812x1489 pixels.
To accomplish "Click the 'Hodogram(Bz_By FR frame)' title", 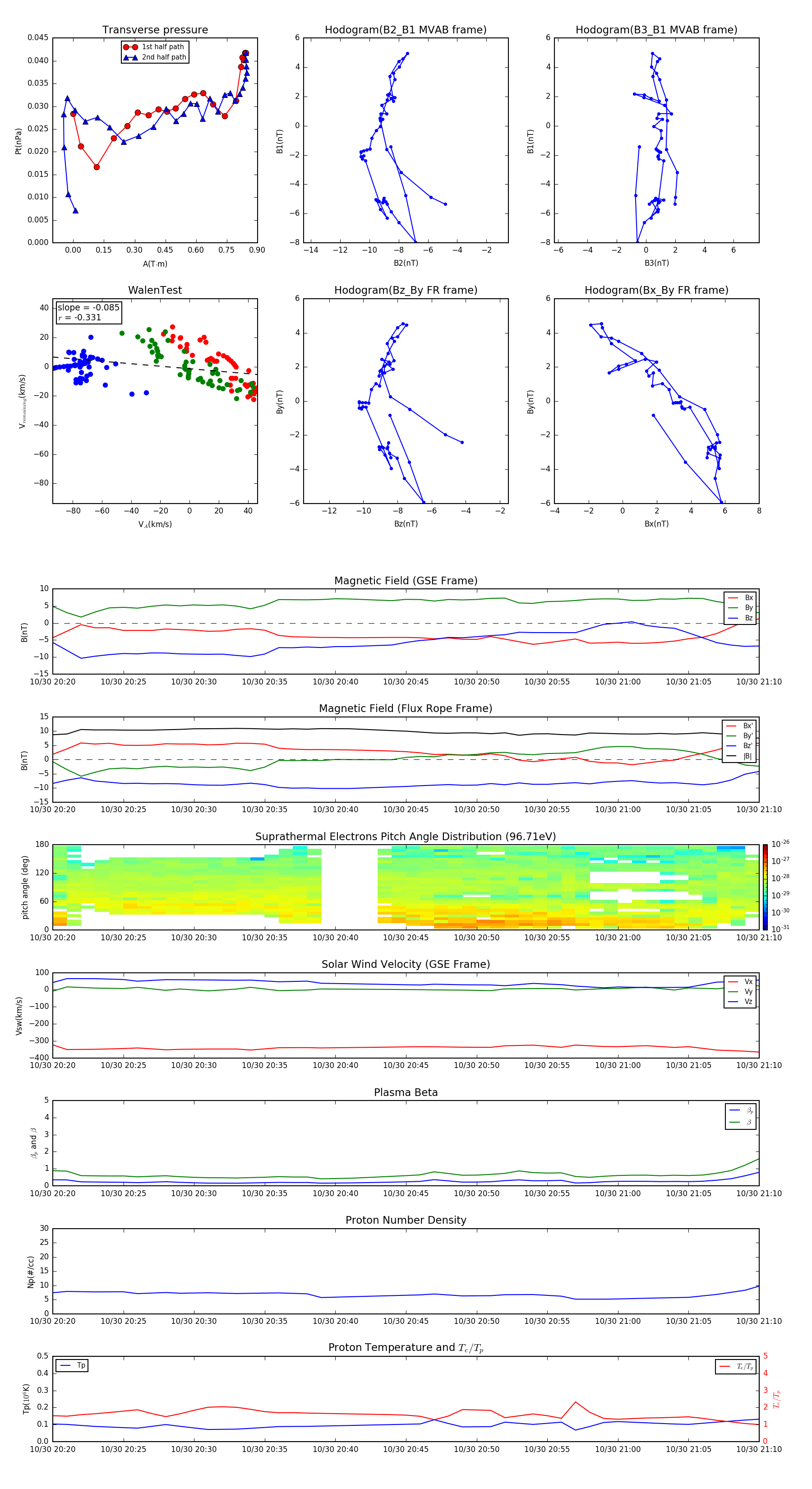I will 406,290.
